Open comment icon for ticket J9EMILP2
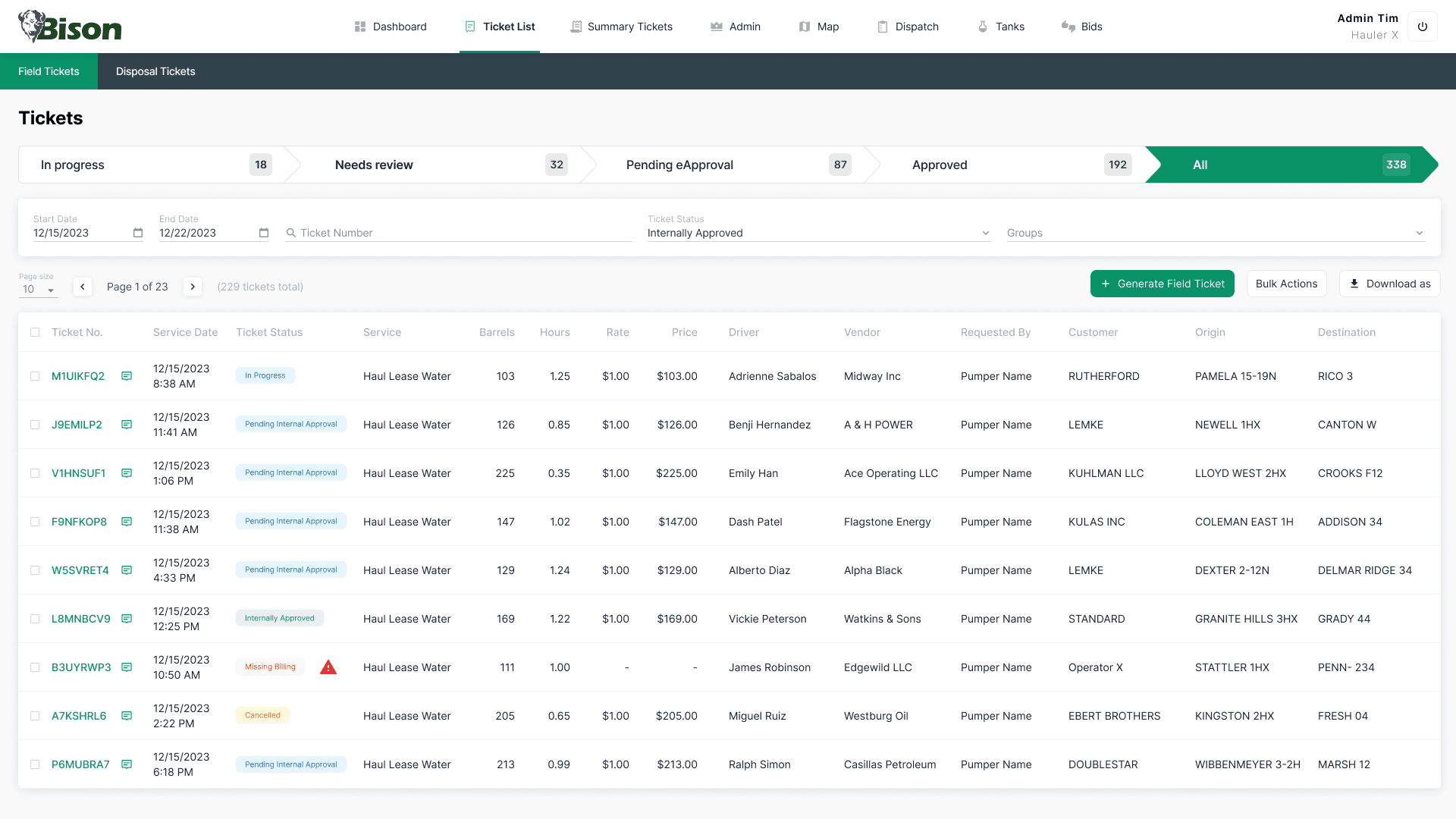 127,425
